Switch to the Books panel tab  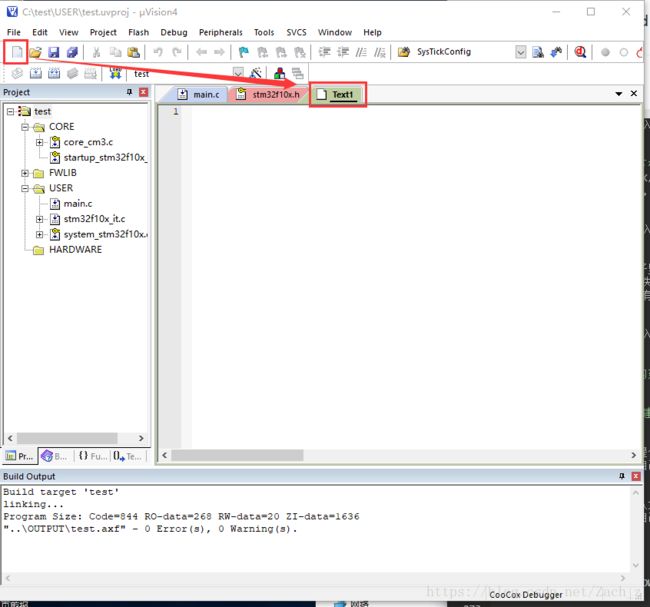(55, 456)
